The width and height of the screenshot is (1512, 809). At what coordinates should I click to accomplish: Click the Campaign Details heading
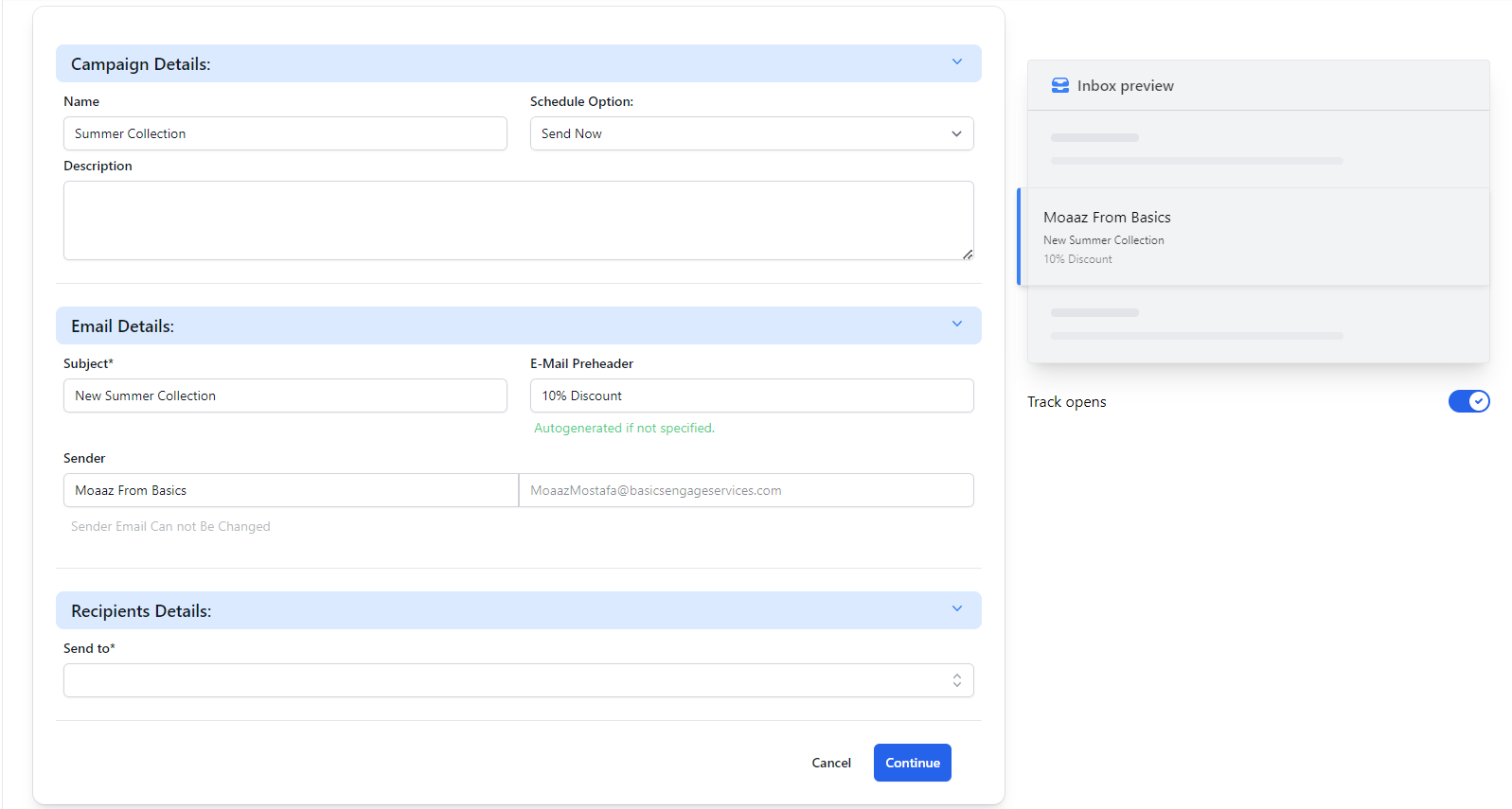141,64
